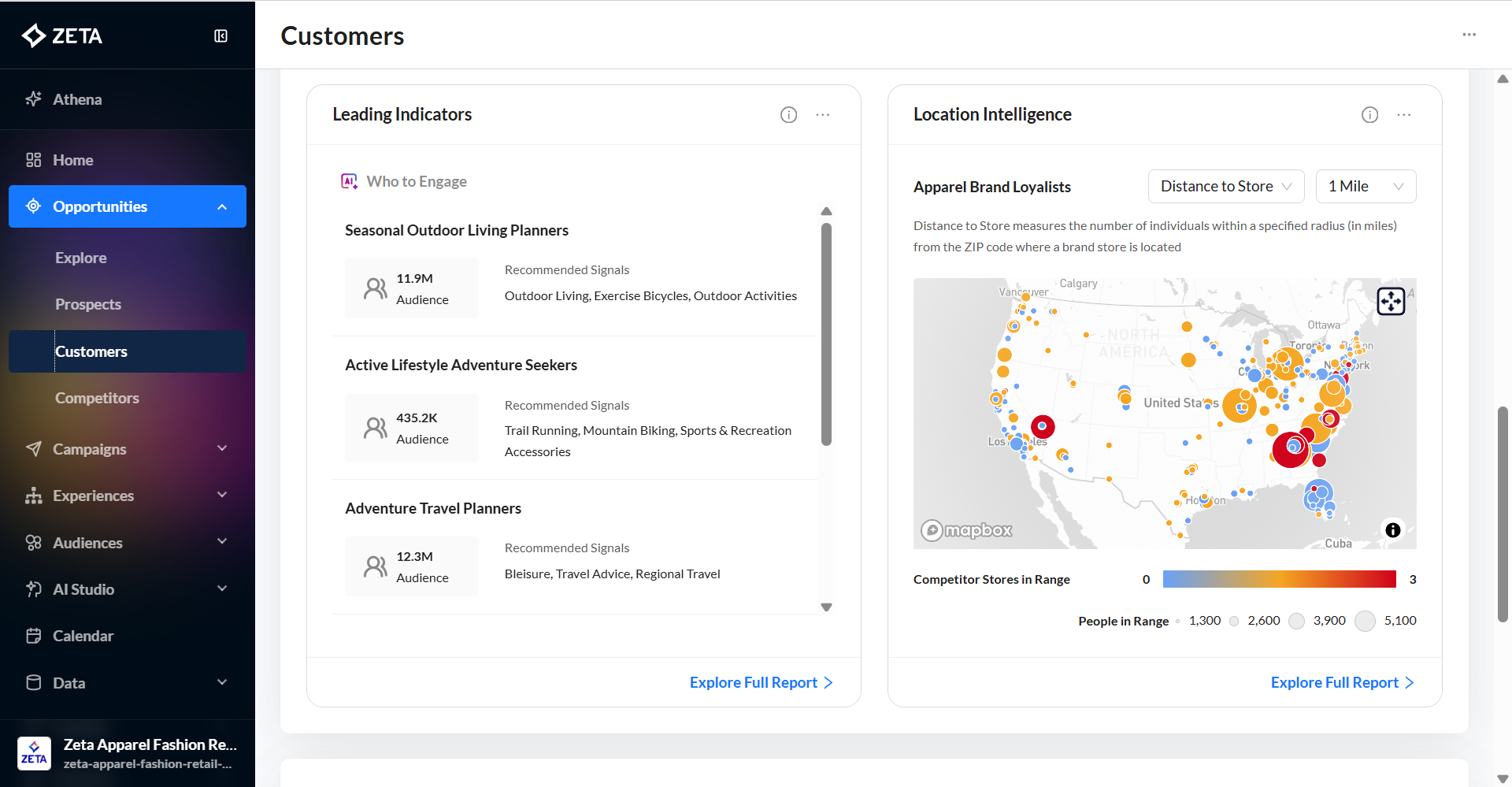
Task: Open Location Intelligence more options menu
Action: coord(1404,115)
